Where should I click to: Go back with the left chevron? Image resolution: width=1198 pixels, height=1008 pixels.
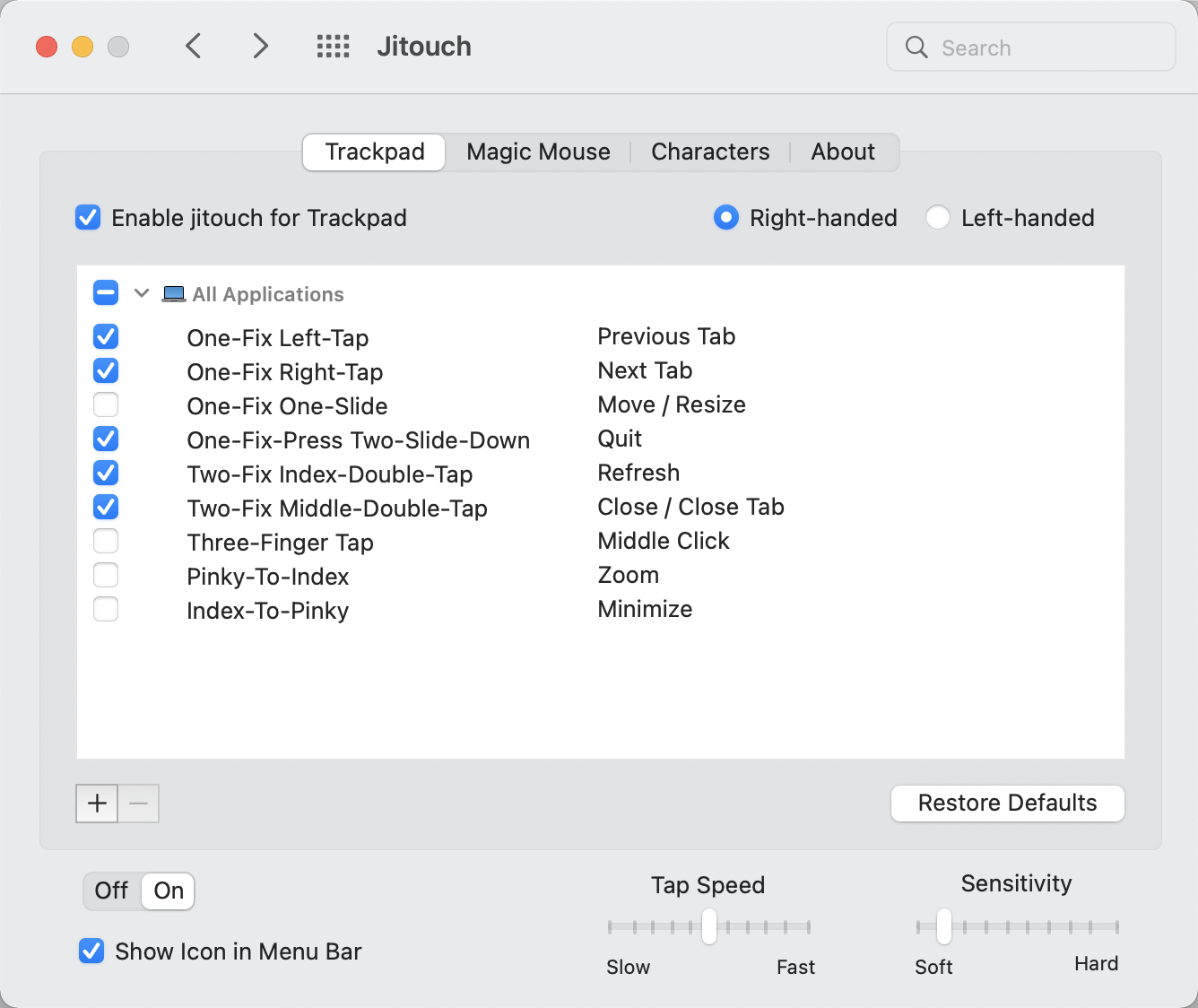click(193, 46)
